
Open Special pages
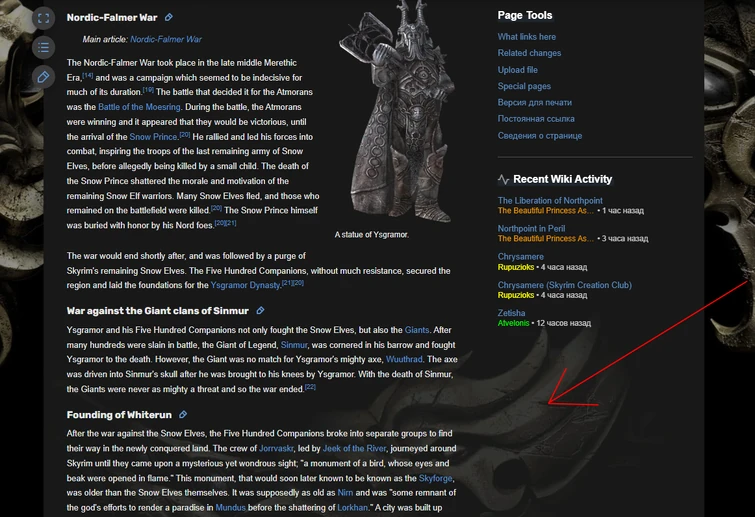pos(524,86)
